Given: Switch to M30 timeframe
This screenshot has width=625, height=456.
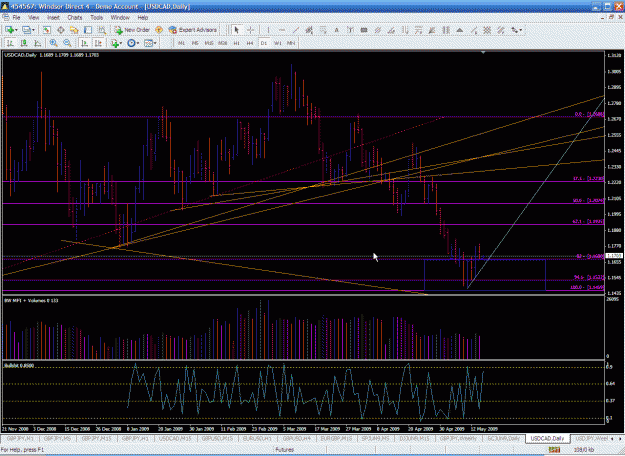Looking at the screenshot, I should [x=222, y=43].
